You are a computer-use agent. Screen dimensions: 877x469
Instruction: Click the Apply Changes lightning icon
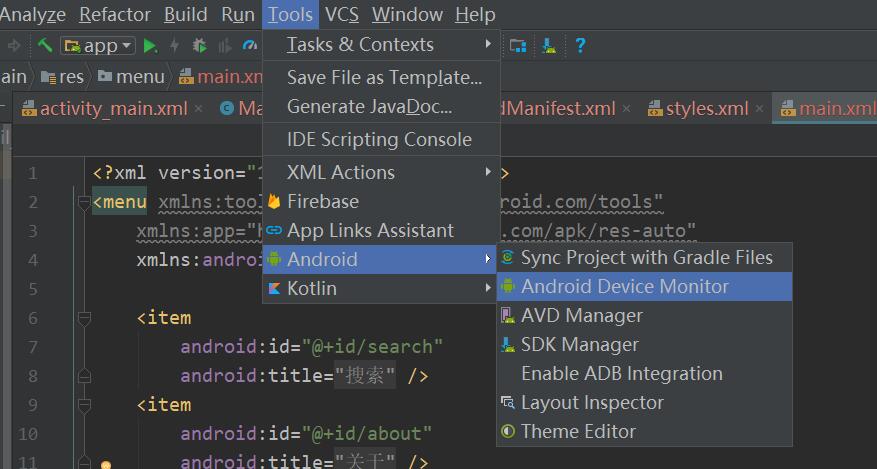tap(175, 45)
